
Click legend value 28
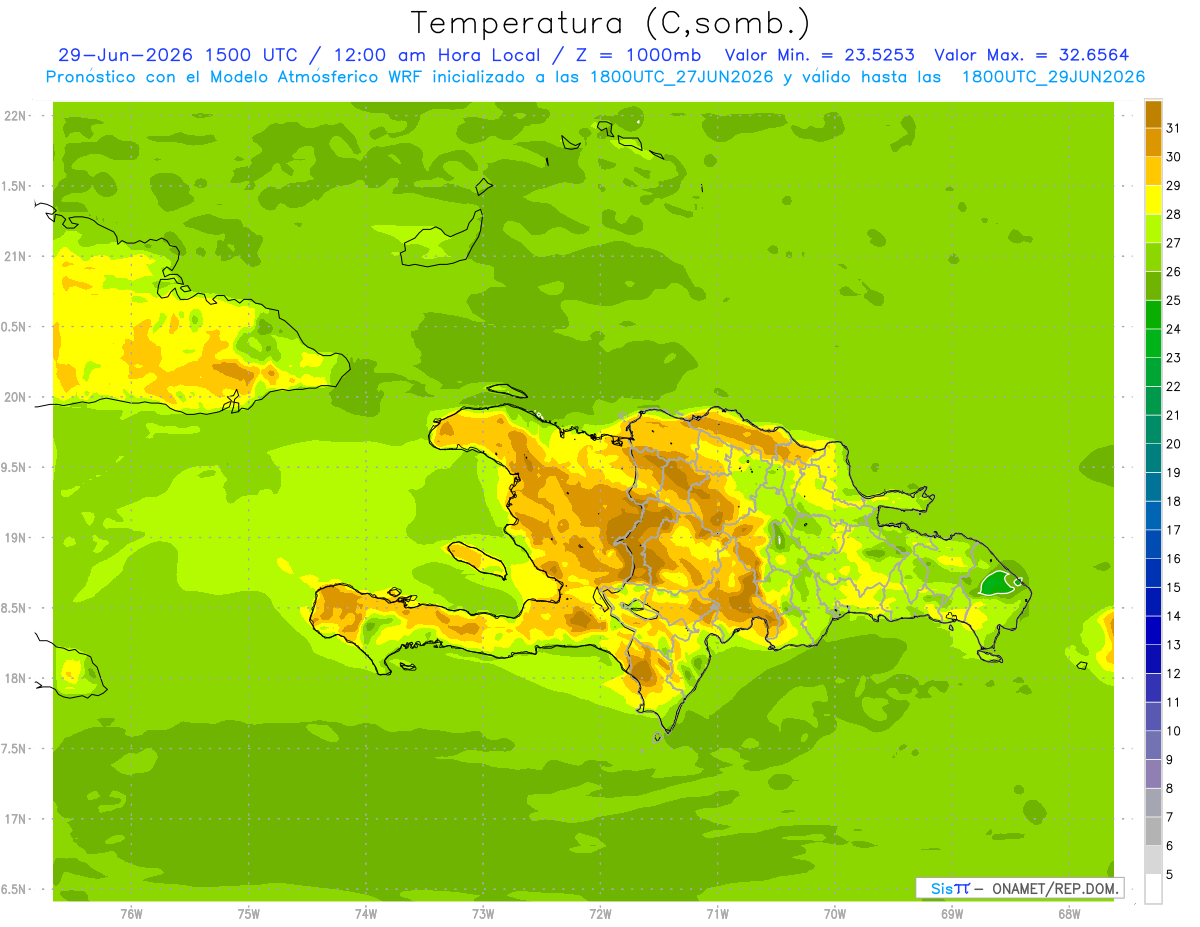pos(1174,214)
